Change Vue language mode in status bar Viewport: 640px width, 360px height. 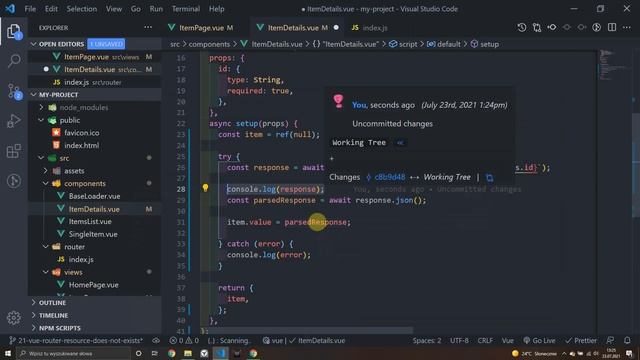coord(508,340)
